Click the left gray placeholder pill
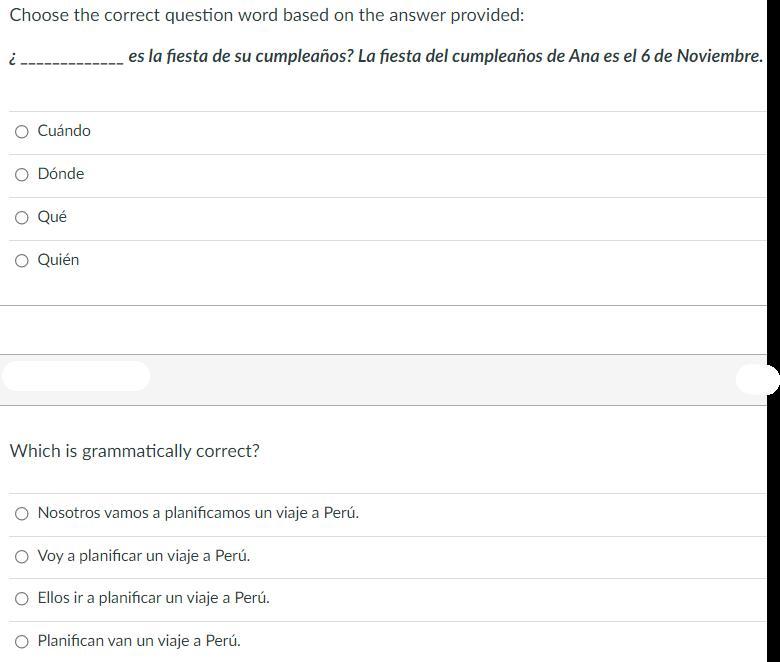The image size is (780, 662). click(76, 376)
